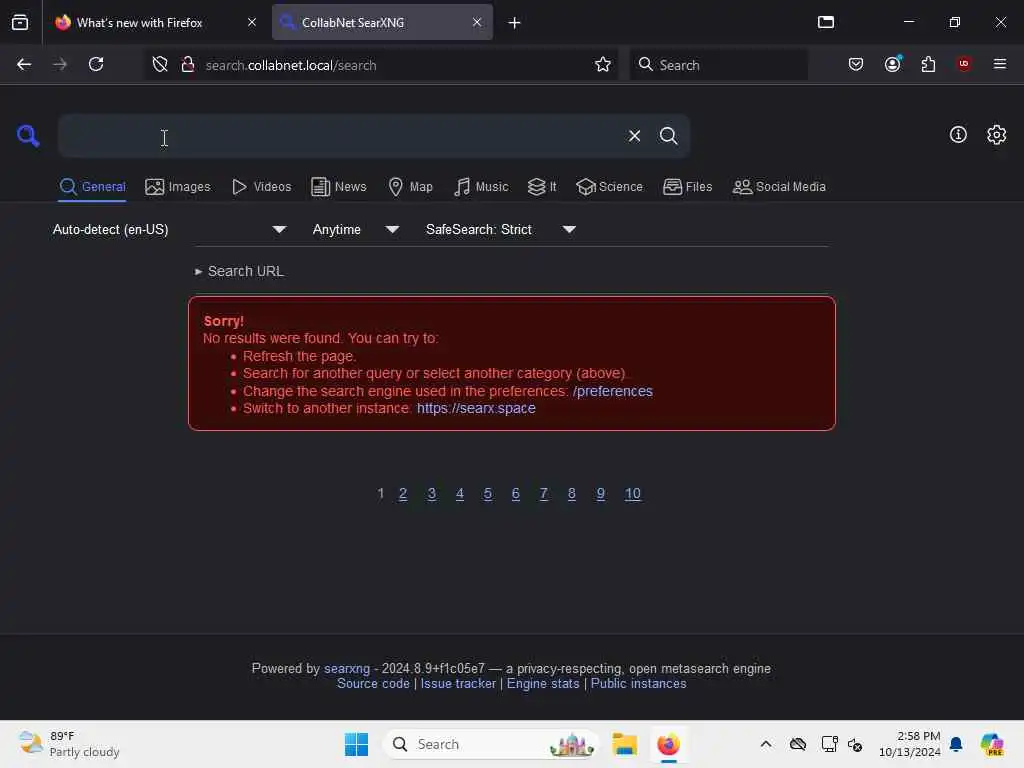Image resolution: width=1024 pixels, height=768 pixels.
Task: Bookmark this page with star icon
Action: pos(603,65)
